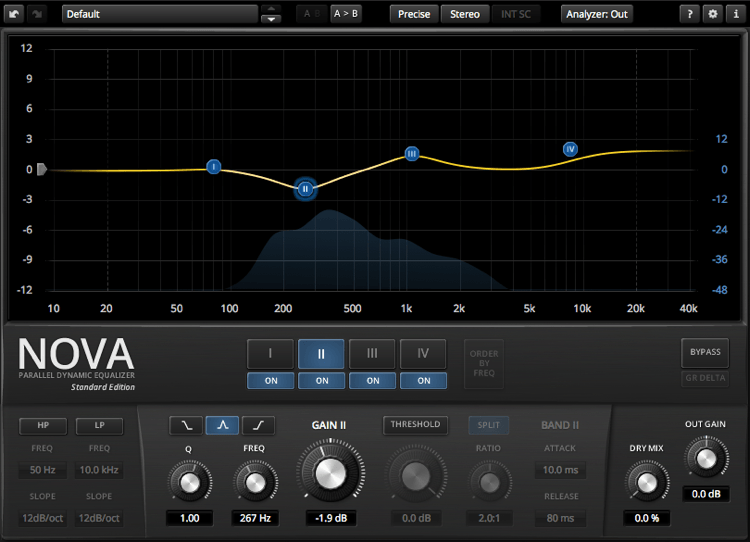This screenshot has height=542, width=750.
Task: Click the GAIN II knob
Action: 331,474
